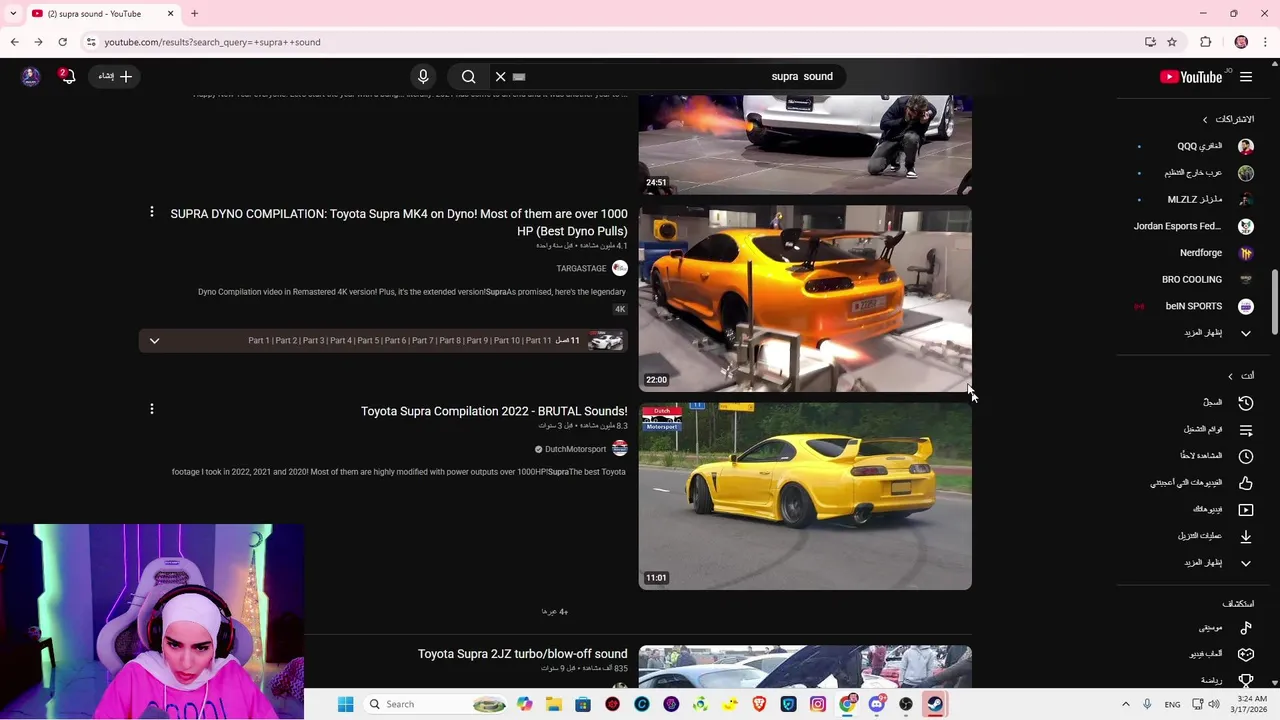Open Downloads arrow icon
Image resolution: width=1280 pixels, height=720 pixels.
[1246, 536]
